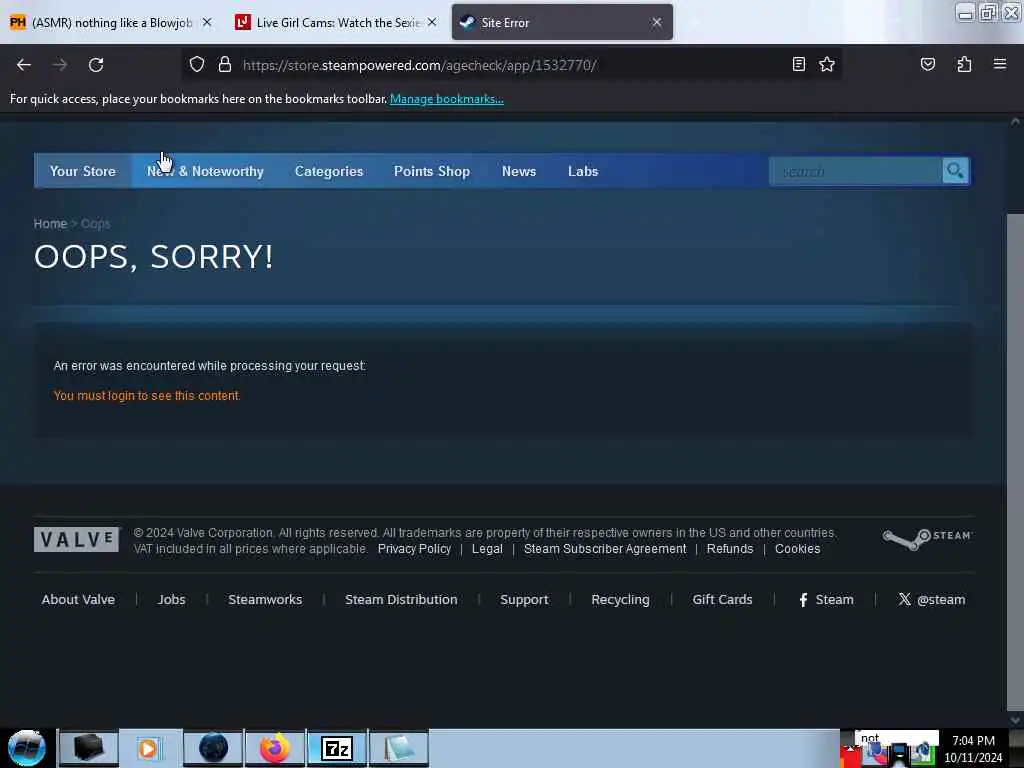This screenshot has width=1024, height=768.
Task: Open the media player taskbar icon
Action: (x=150, y=748)
